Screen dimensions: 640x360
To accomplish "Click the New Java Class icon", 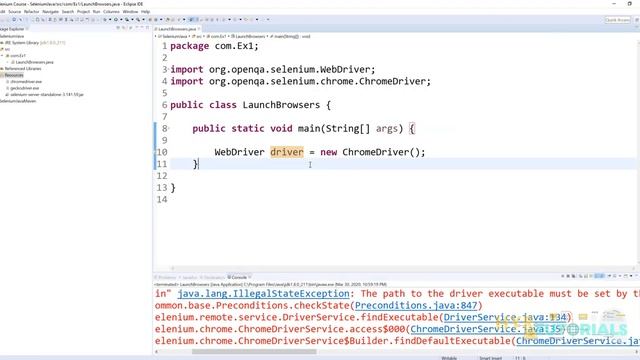I will point(155,19).
